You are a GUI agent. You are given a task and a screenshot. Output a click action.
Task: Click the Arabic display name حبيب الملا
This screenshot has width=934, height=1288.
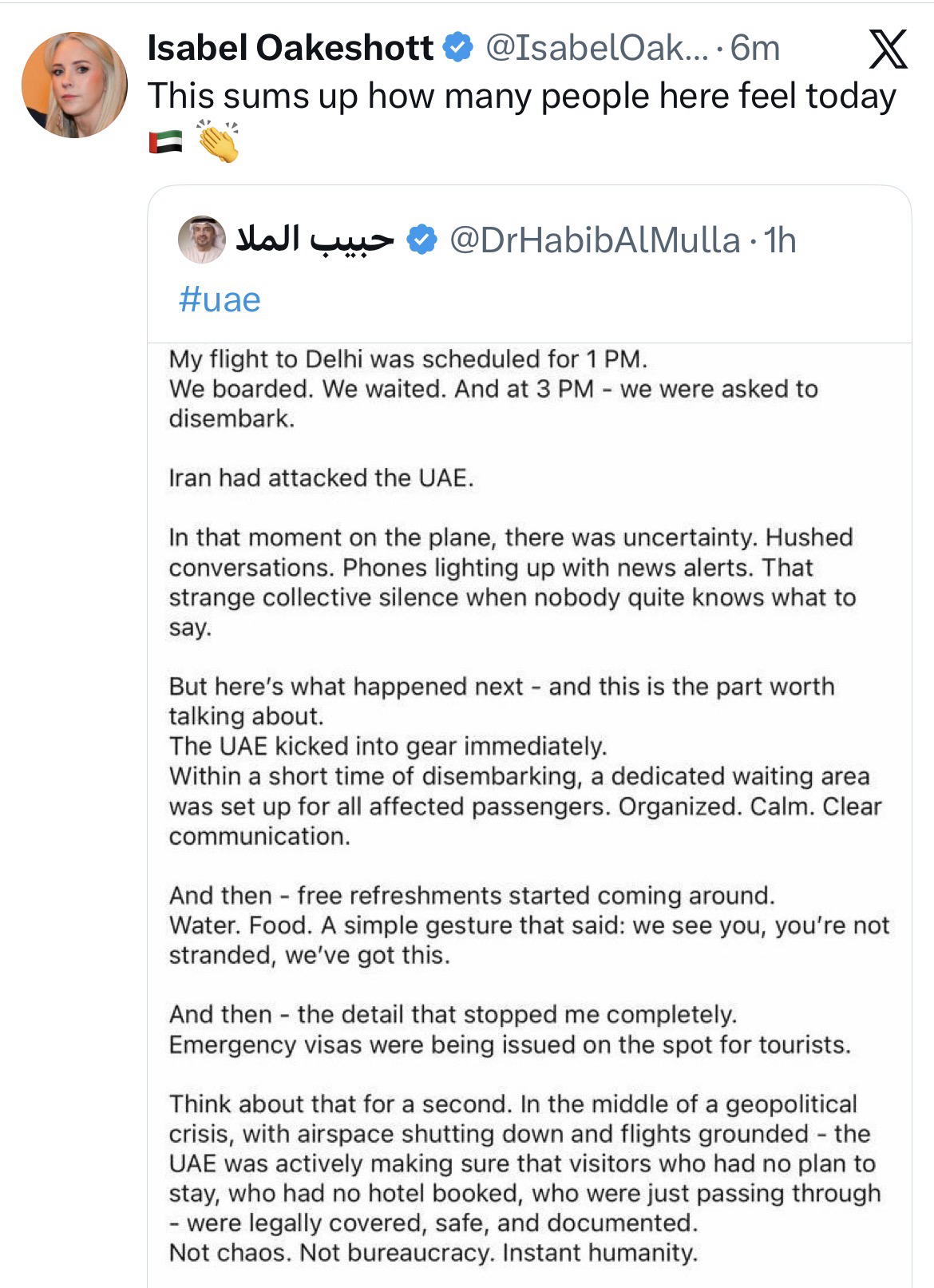[315, 240]
